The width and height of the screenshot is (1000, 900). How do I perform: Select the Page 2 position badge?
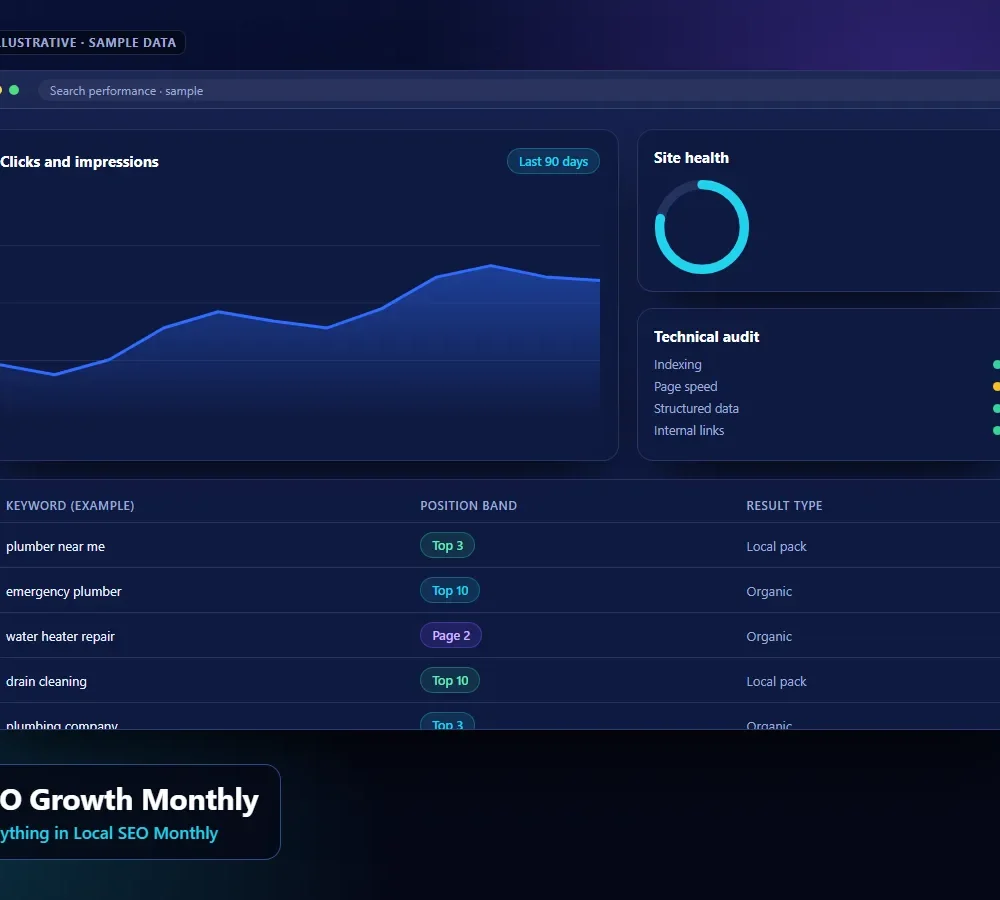[x=450, y=635]
